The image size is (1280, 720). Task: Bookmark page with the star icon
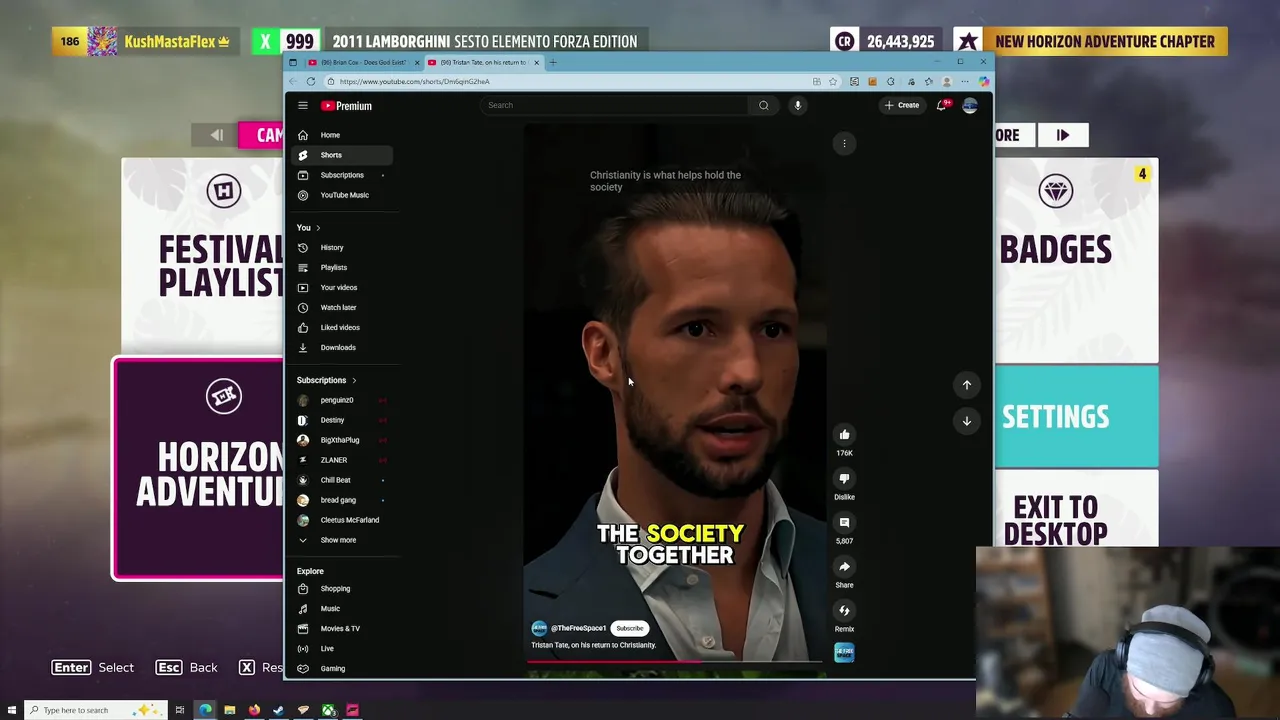(x=832, y=81)
